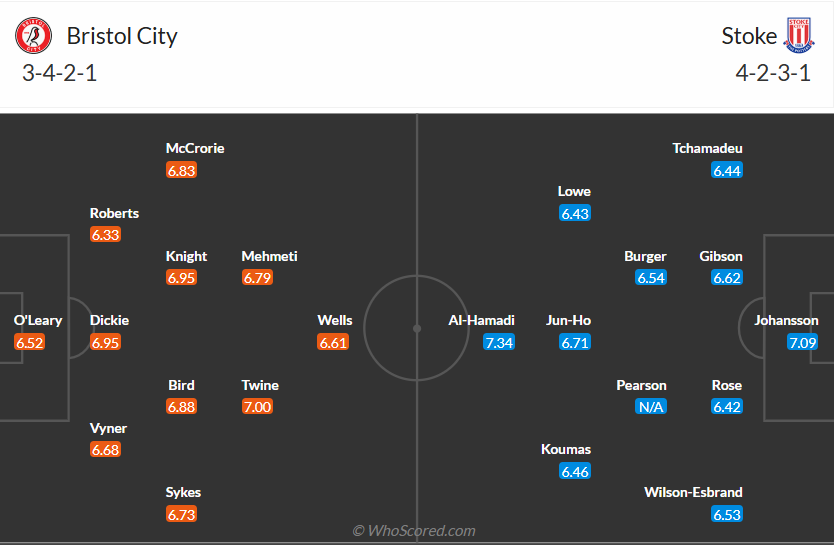The image size is (835, 545).
Task: Select the player name Mehmeti
Action: (x=270, y=256)
